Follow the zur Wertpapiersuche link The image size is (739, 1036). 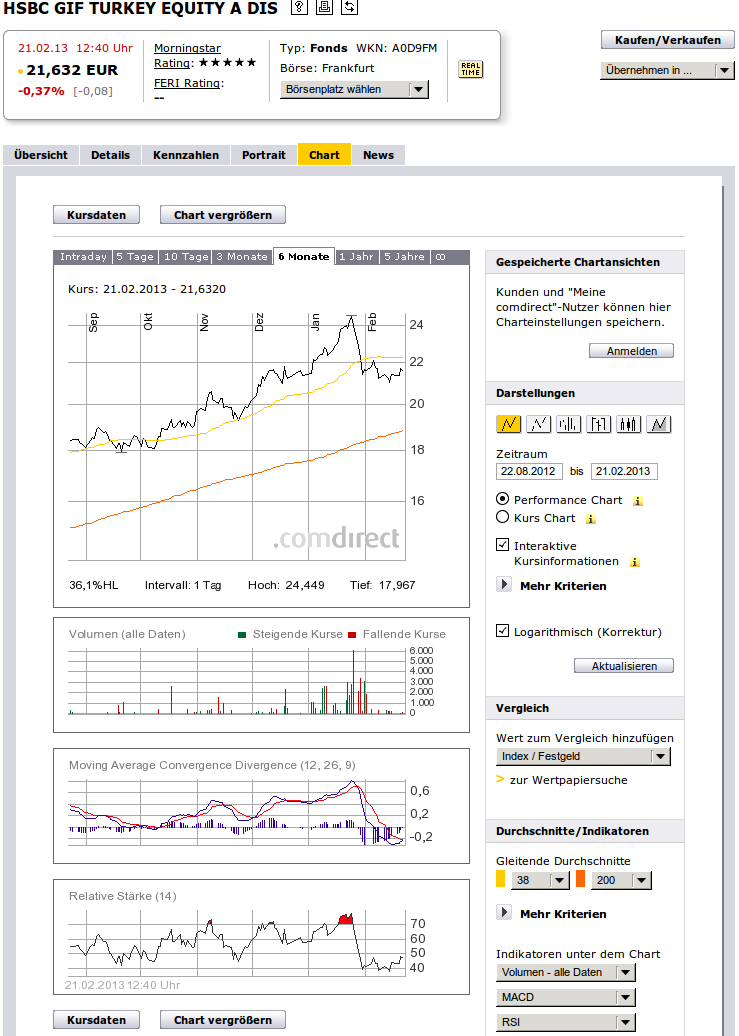[568, 780]
